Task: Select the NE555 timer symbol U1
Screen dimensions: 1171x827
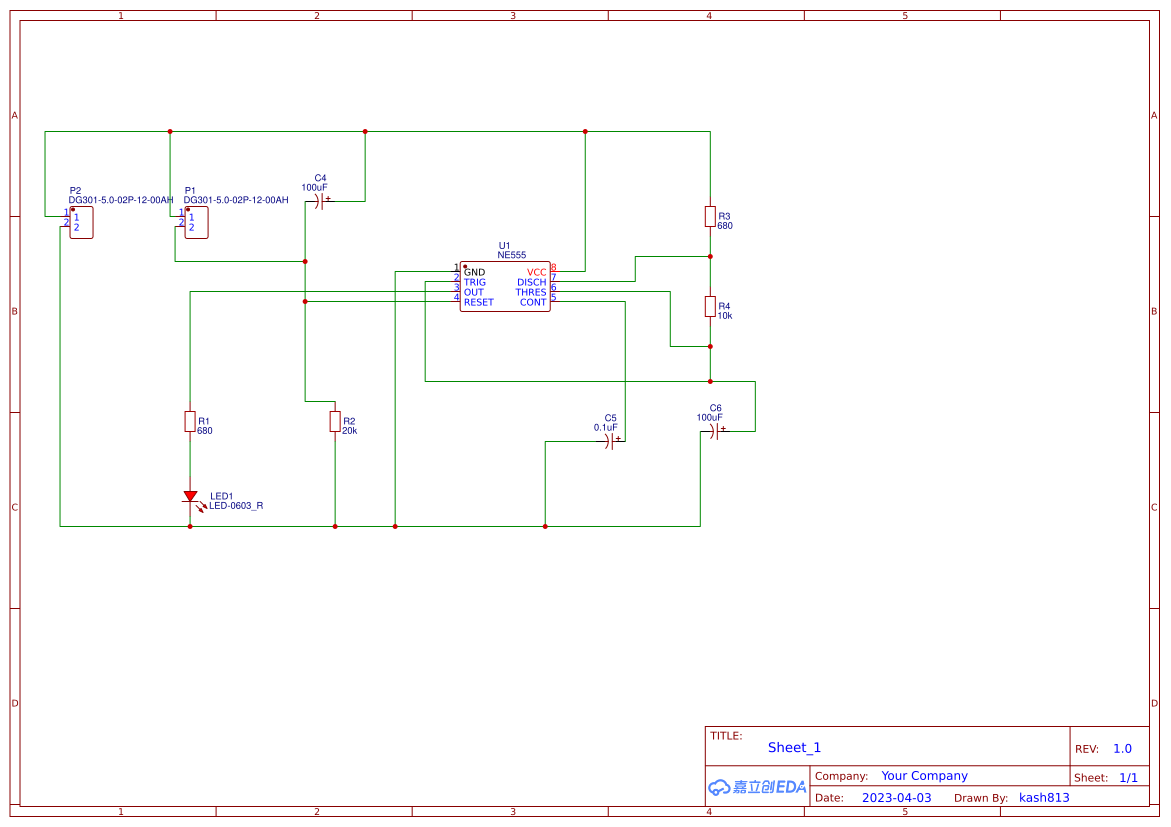Action: tap(505, 283)
